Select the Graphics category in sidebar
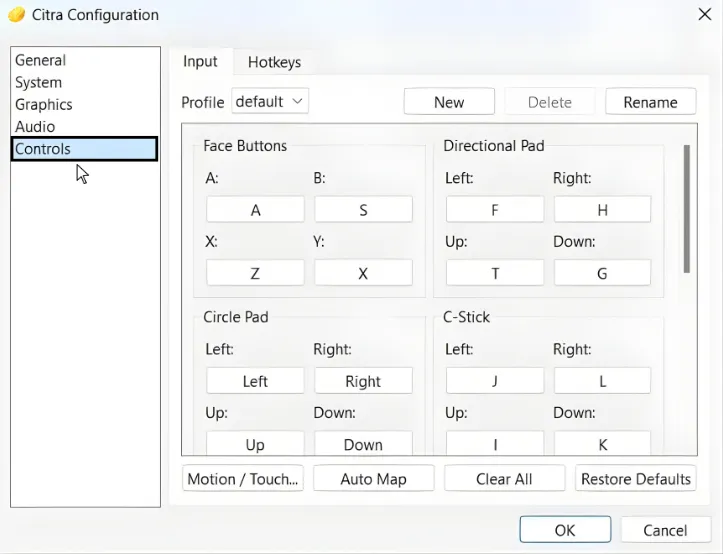The image size is (723, 554). (85, 104)
